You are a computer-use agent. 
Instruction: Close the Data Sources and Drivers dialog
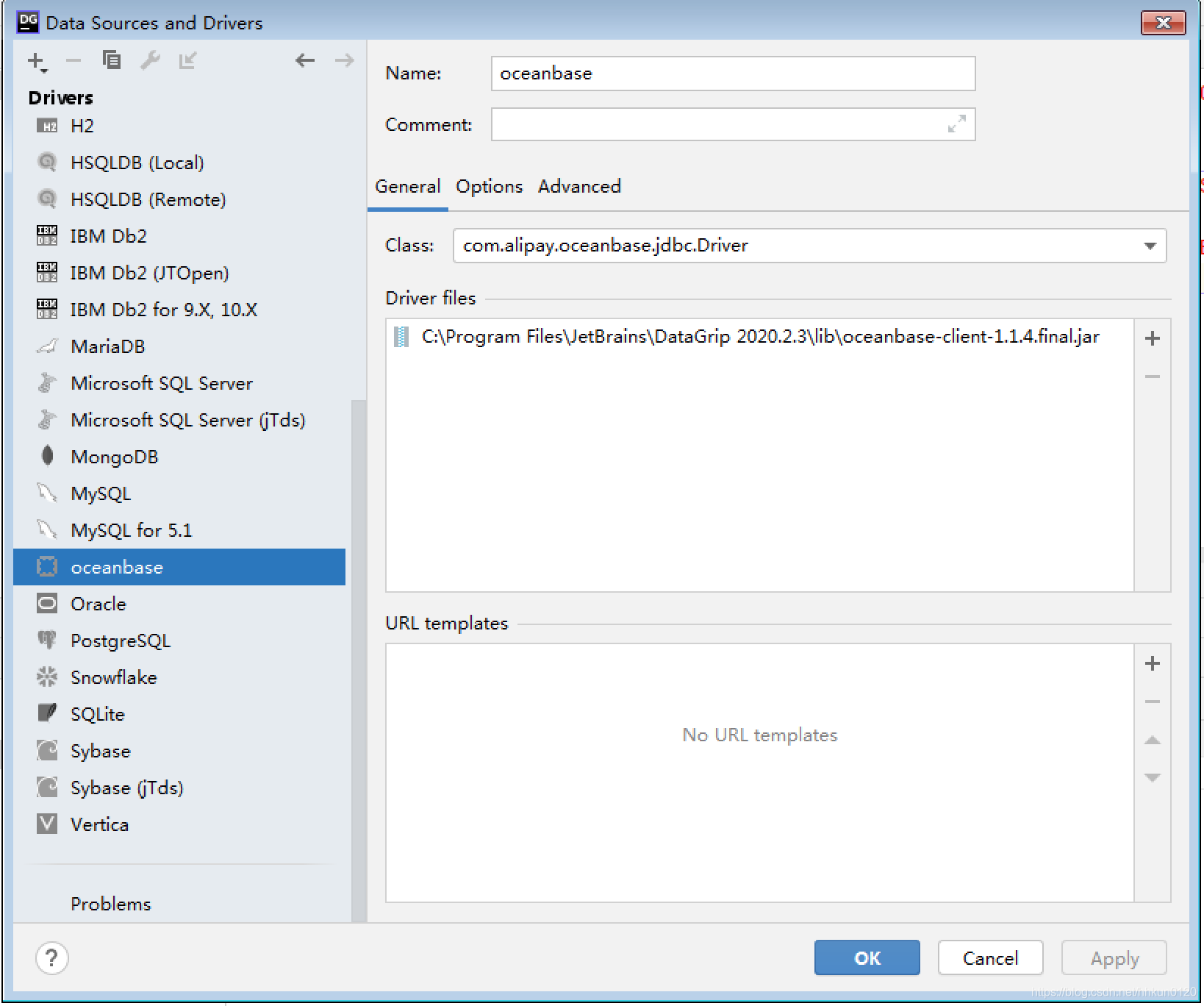1164,23
